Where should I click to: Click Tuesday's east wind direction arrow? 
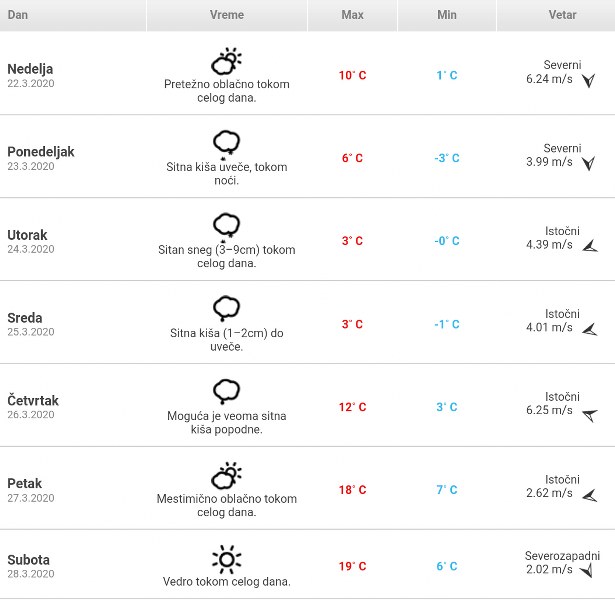point(588,246)
